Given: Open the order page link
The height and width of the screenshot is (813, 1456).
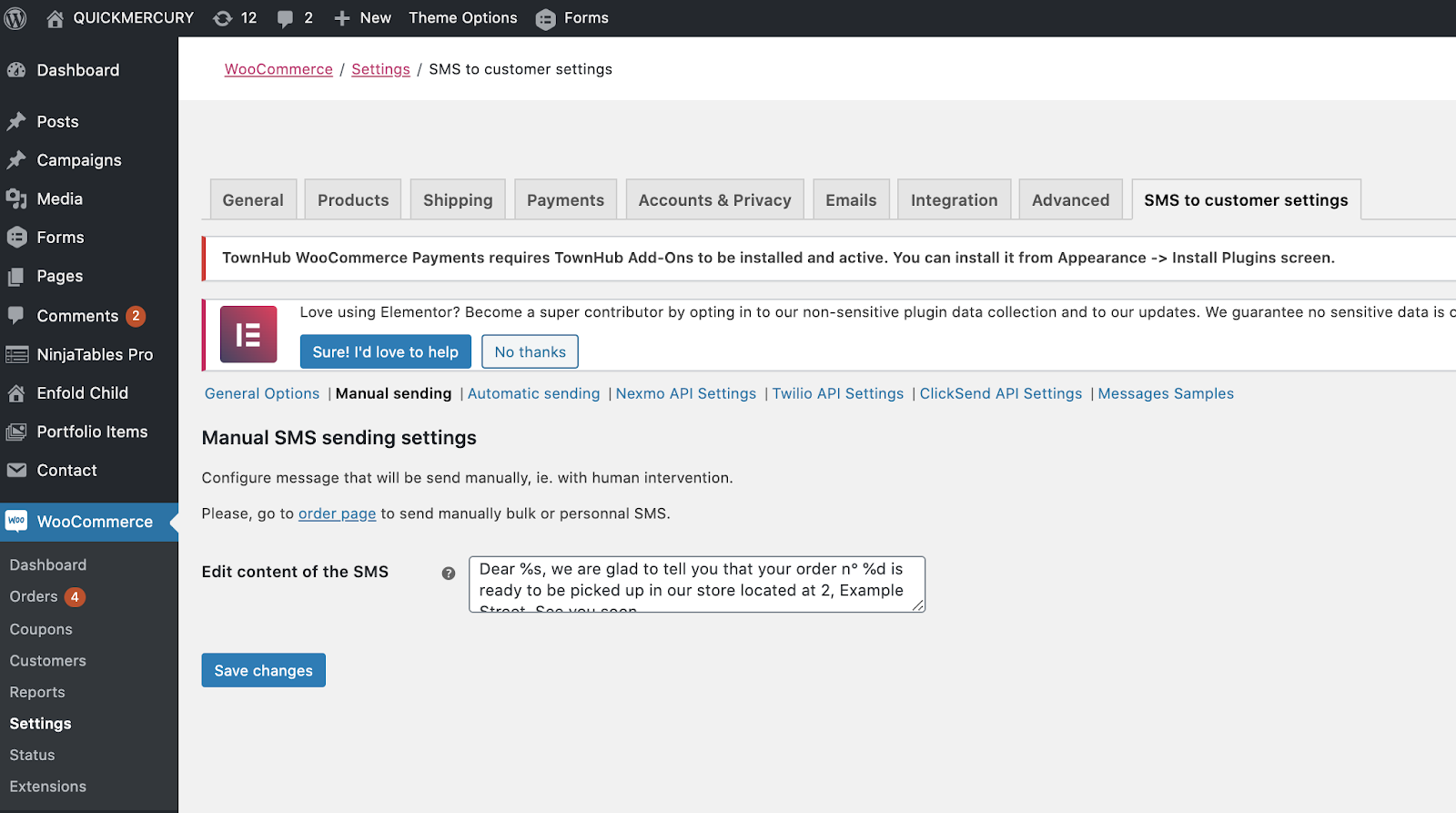Looking at the screenshot, I should [x=338, y=513].
